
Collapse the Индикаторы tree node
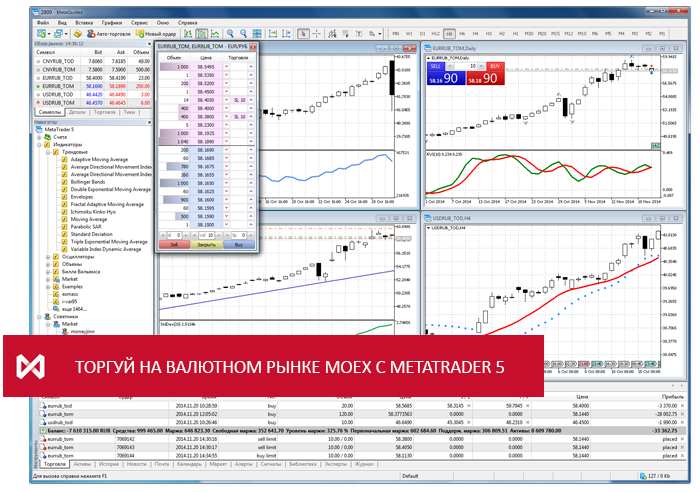(39, 145)
